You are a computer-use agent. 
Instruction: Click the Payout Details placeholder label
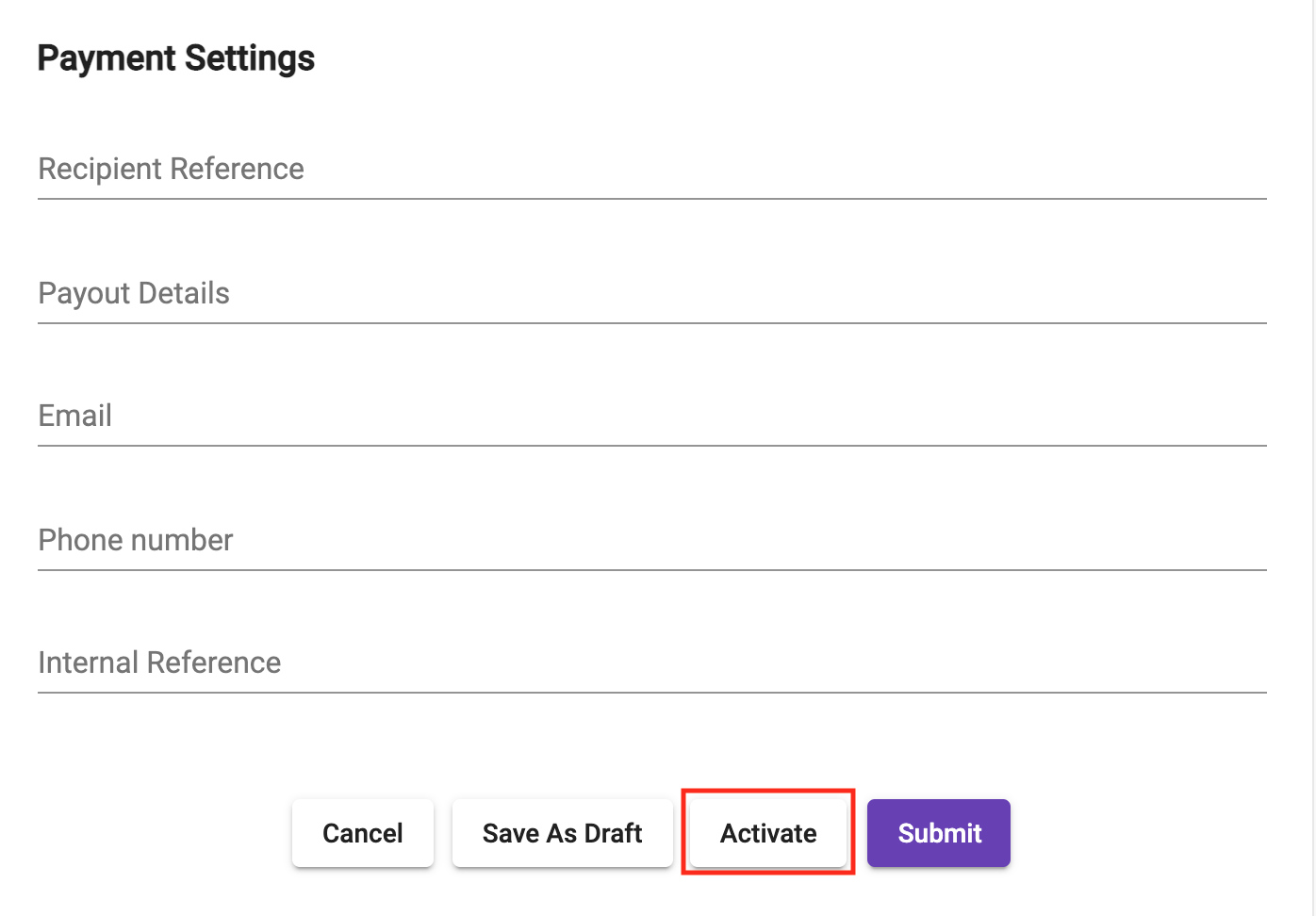(x=134, y=294)
